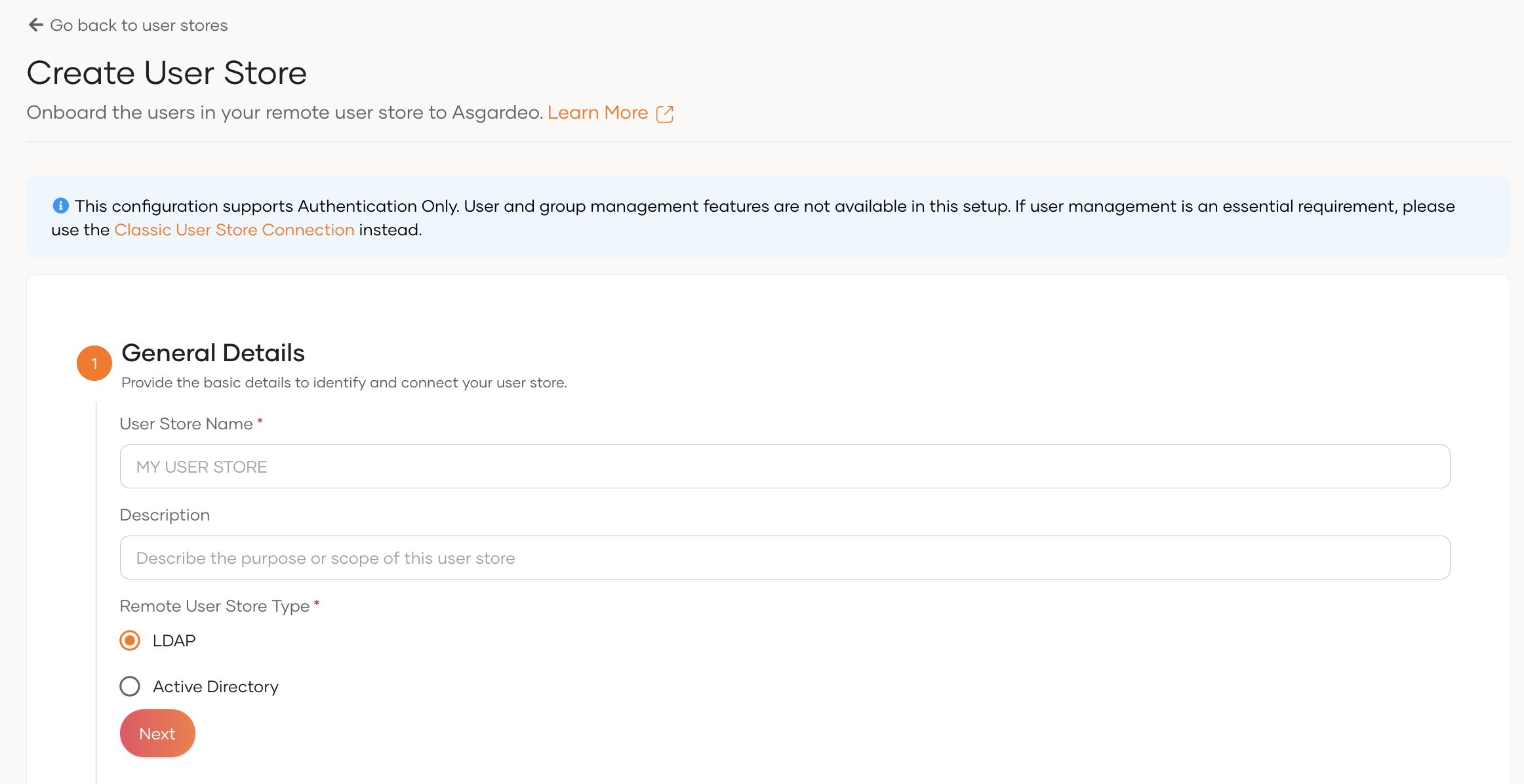Click the General Details heading
The width and height of the screenshot is (1524, 784).
213,353
